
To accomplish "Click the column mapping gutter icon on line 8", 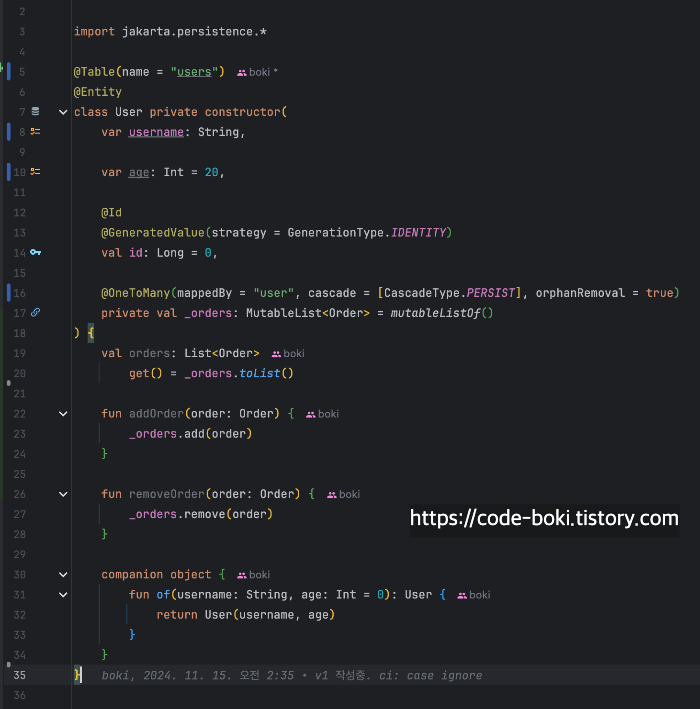I will coord(35,132).
